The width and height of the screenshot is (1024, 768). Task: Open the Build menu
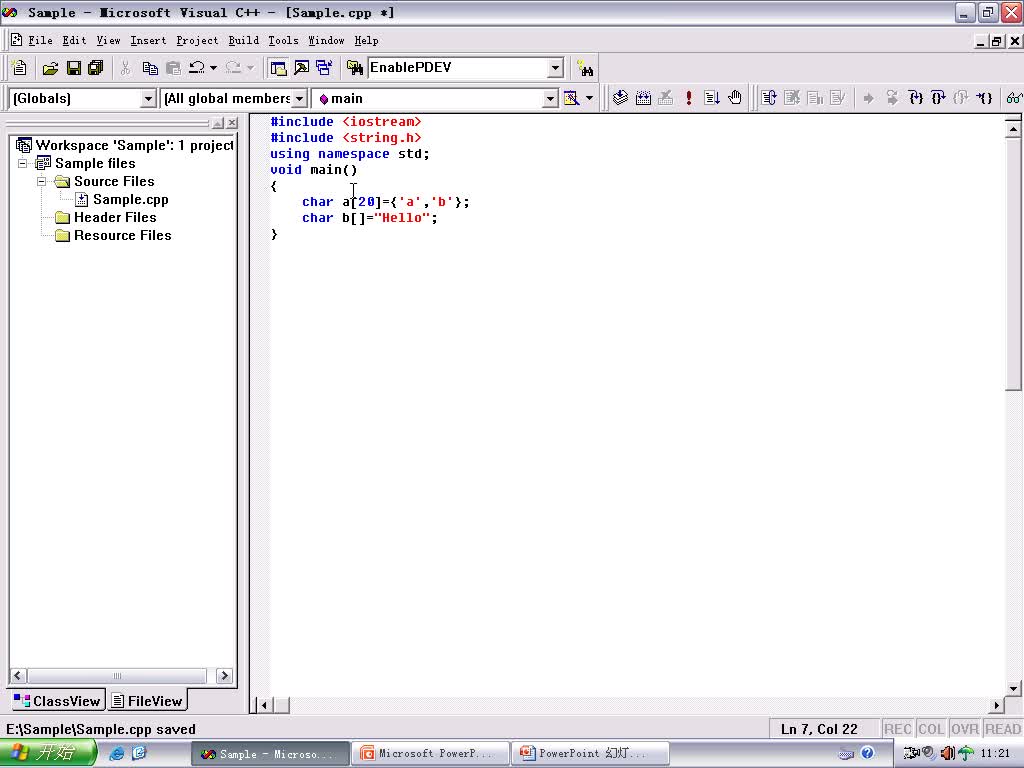coord(244,40)
